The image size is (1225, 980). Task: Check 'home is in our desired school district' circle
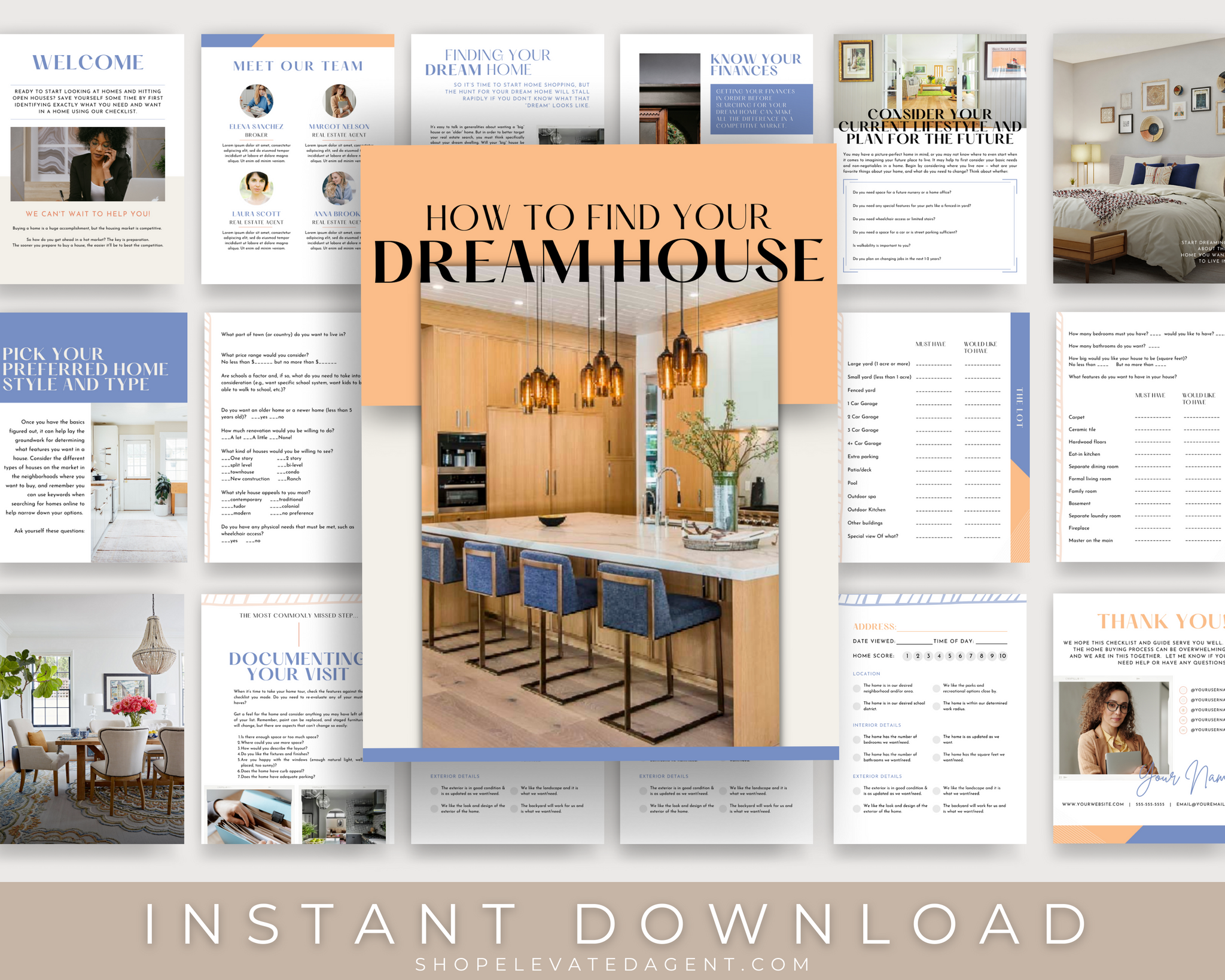click(x=857, y=706)
